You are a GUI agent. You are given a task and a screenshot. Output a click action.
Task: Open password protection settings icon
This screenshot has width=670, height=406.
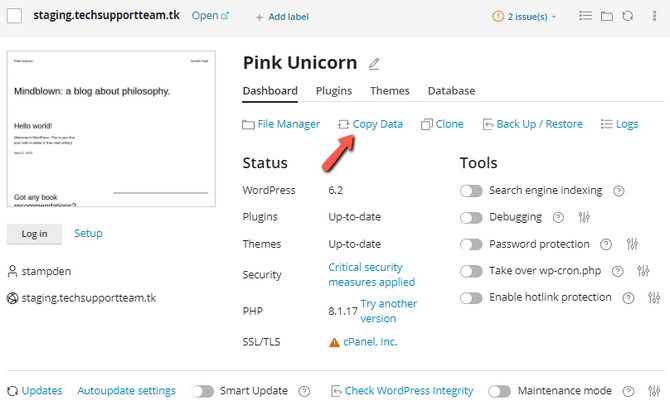(632, 244)
